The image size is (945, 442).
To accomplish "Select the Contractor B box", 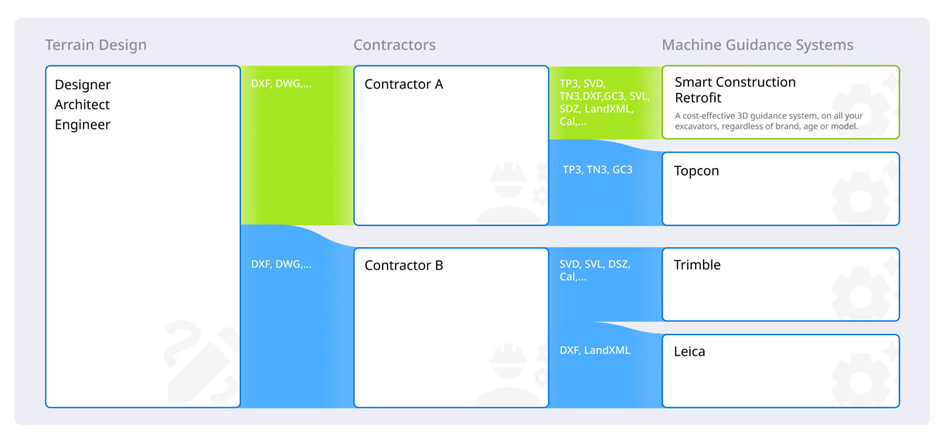I will [451, 327].
